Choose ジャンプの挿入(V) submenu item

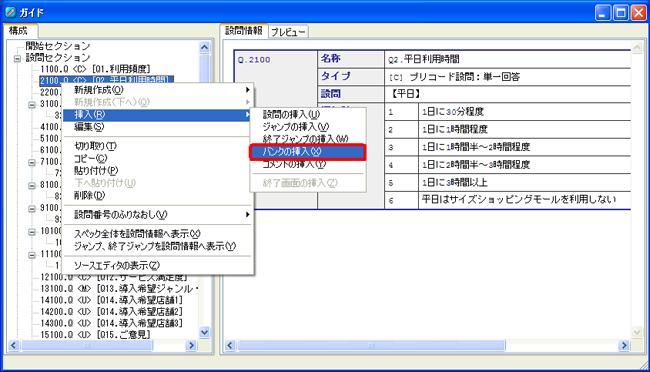(x=308, y=127)
